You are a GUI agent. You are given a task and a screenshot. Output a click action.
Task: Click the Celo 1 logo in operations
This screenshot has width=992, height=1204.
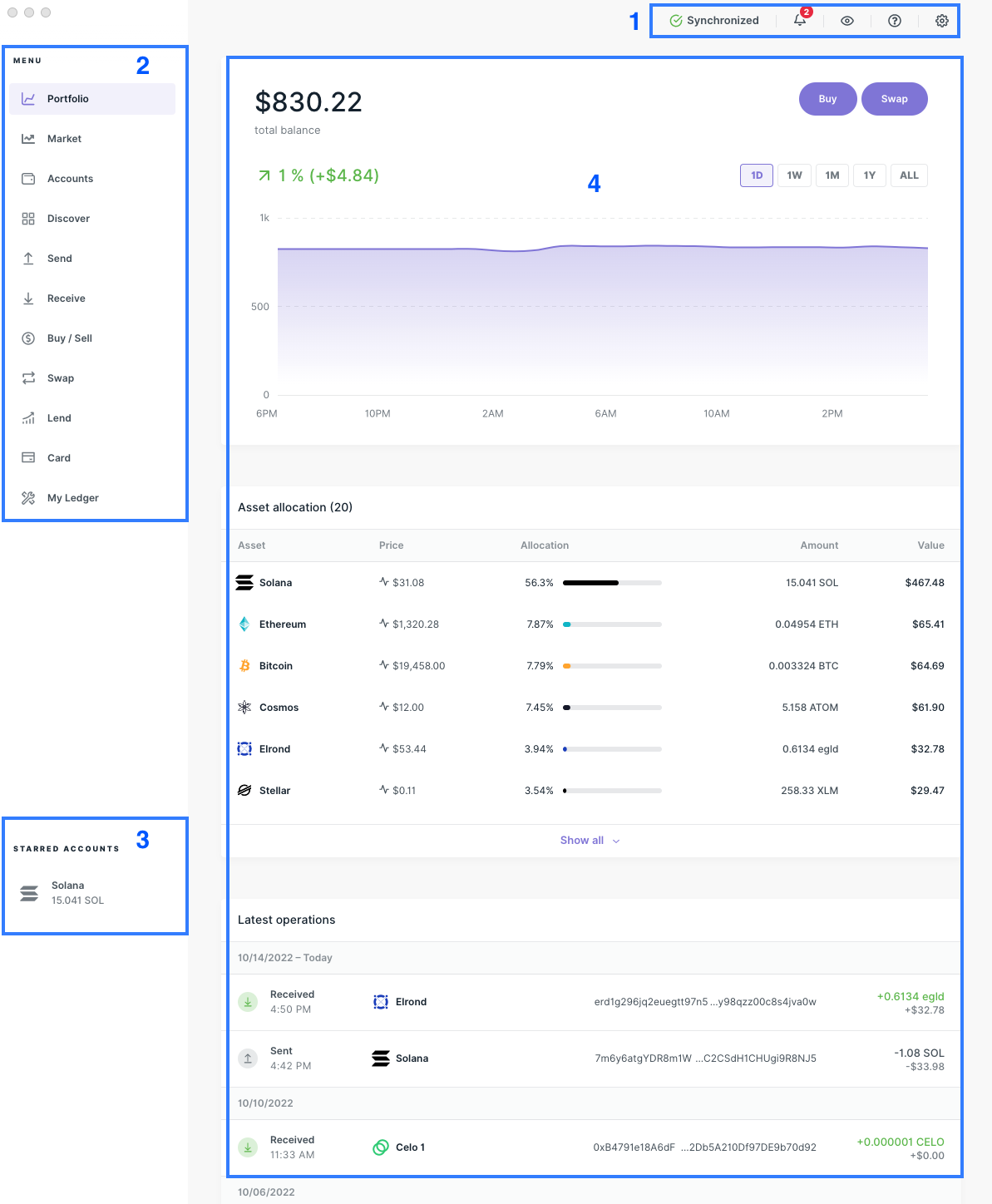[381, 1147]
